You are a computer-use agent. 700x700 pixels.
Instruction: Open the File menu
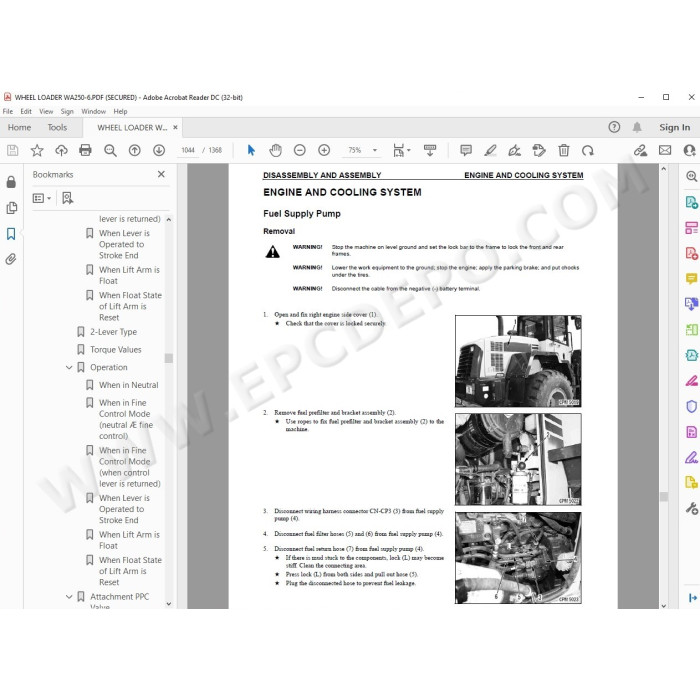tap(8, 111)
